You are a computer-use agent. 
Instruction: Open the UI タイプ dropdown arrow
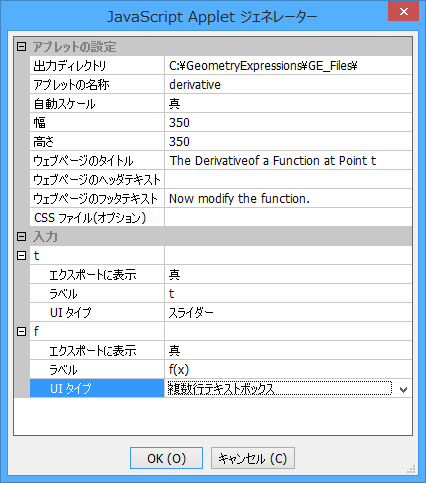(403, 389)
